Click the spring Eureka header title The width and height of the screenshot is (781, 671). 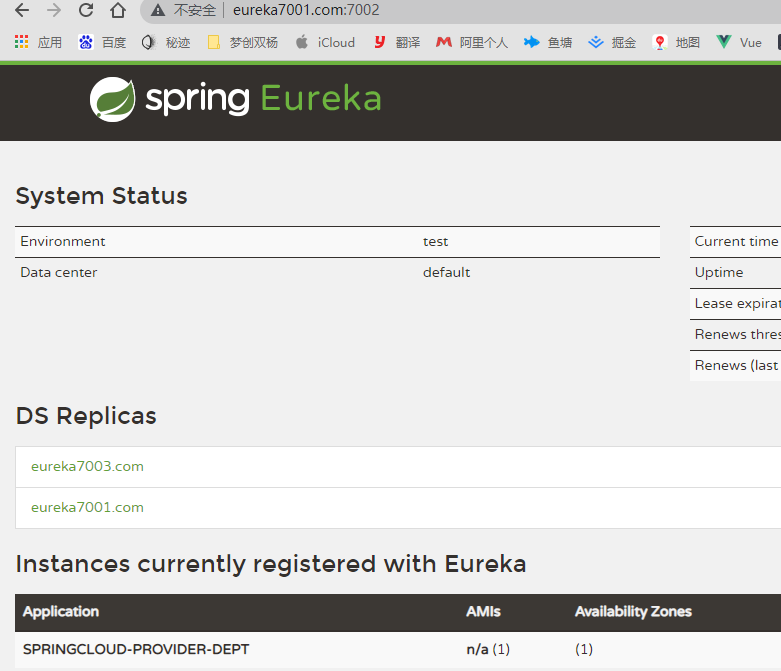263,98
